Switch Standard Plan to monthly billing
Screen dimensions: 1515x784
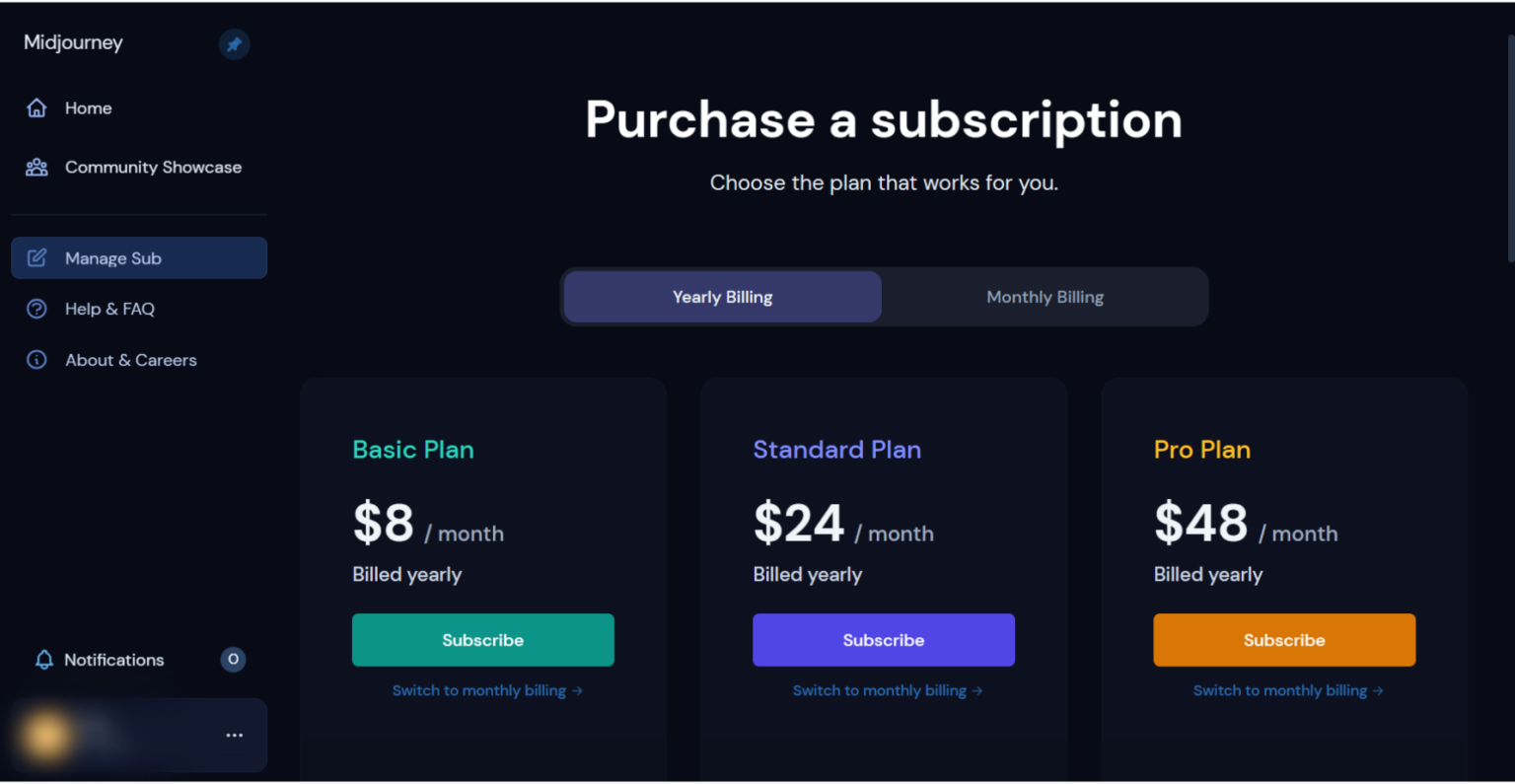888,690
